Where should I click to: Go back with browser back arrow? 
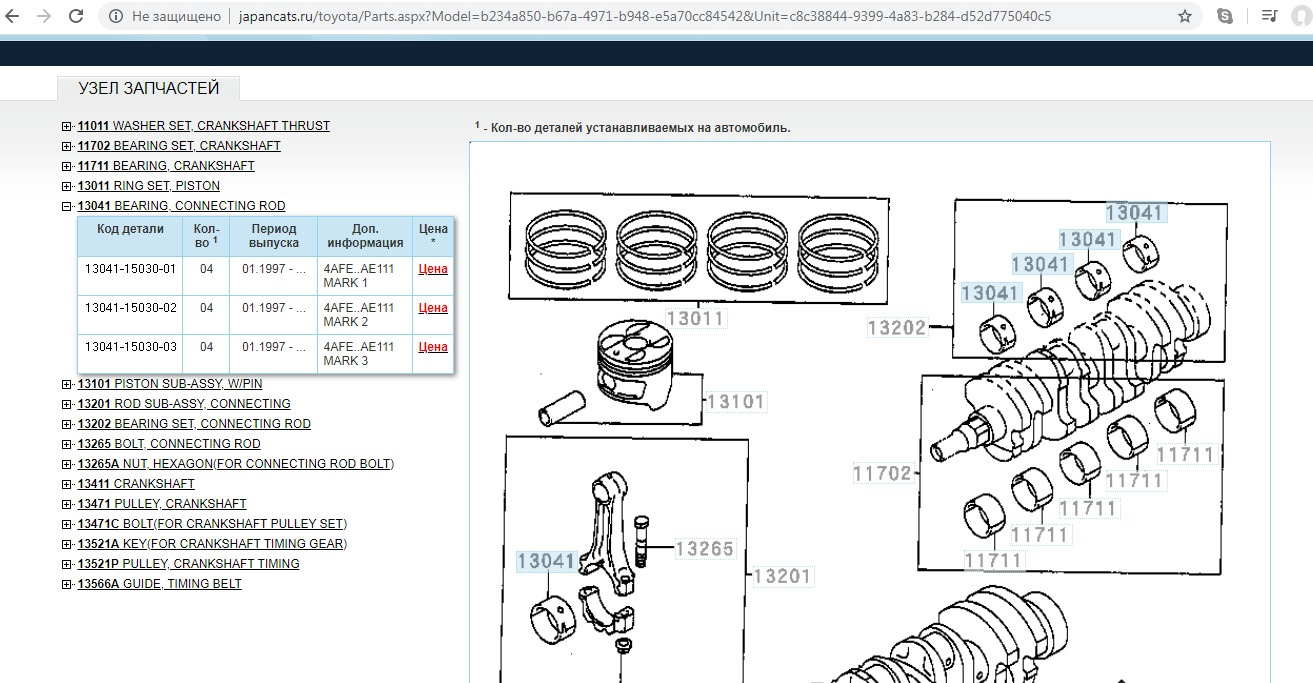(x=13, y=16)
